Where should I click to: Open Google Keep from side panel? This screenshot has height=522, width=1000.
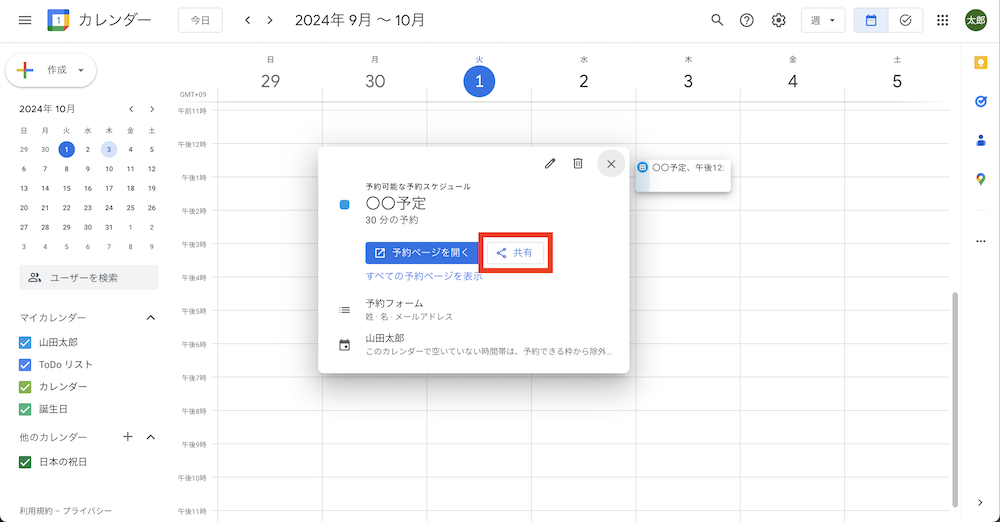click(980, 63)
